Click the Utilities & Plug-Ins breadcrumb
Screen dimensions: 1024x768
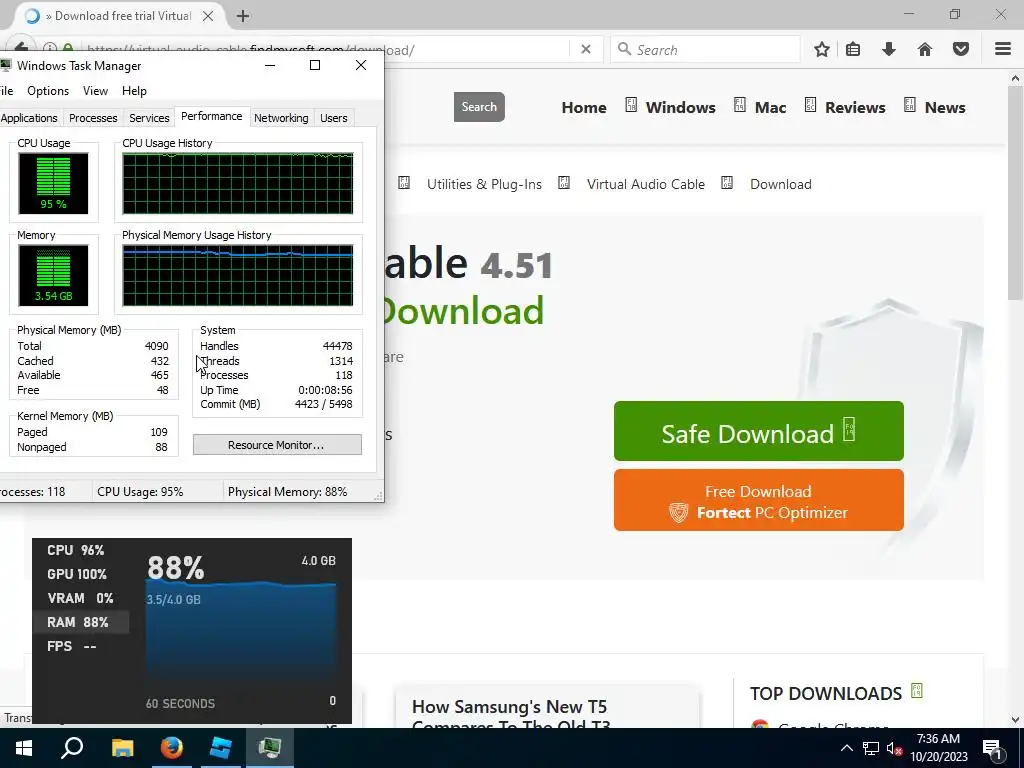tap(485, 184)
